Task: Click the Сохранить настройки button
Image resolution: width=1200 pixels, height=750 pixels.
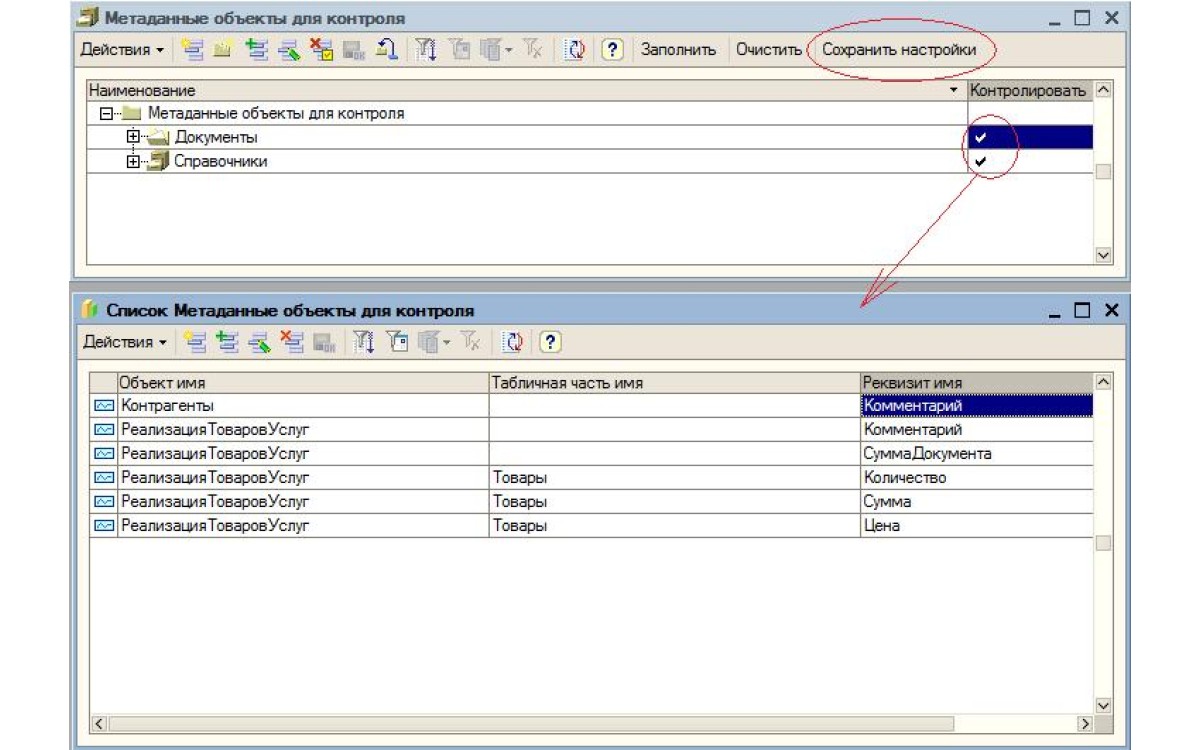Action: 898,50
